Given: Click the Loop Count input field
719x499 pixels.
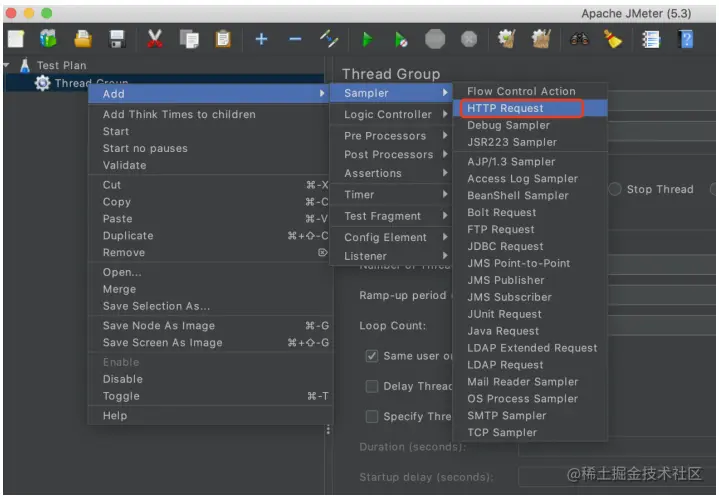Looking at the screenshot, I should tap(662, 326).
